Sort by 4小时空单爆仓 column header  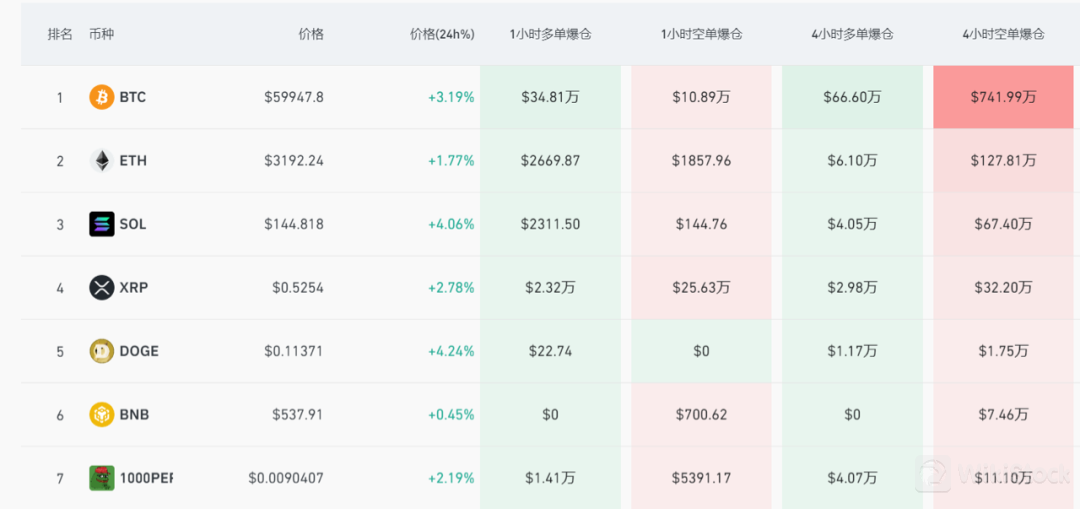pyautogui.click(x=1003, y=34)
